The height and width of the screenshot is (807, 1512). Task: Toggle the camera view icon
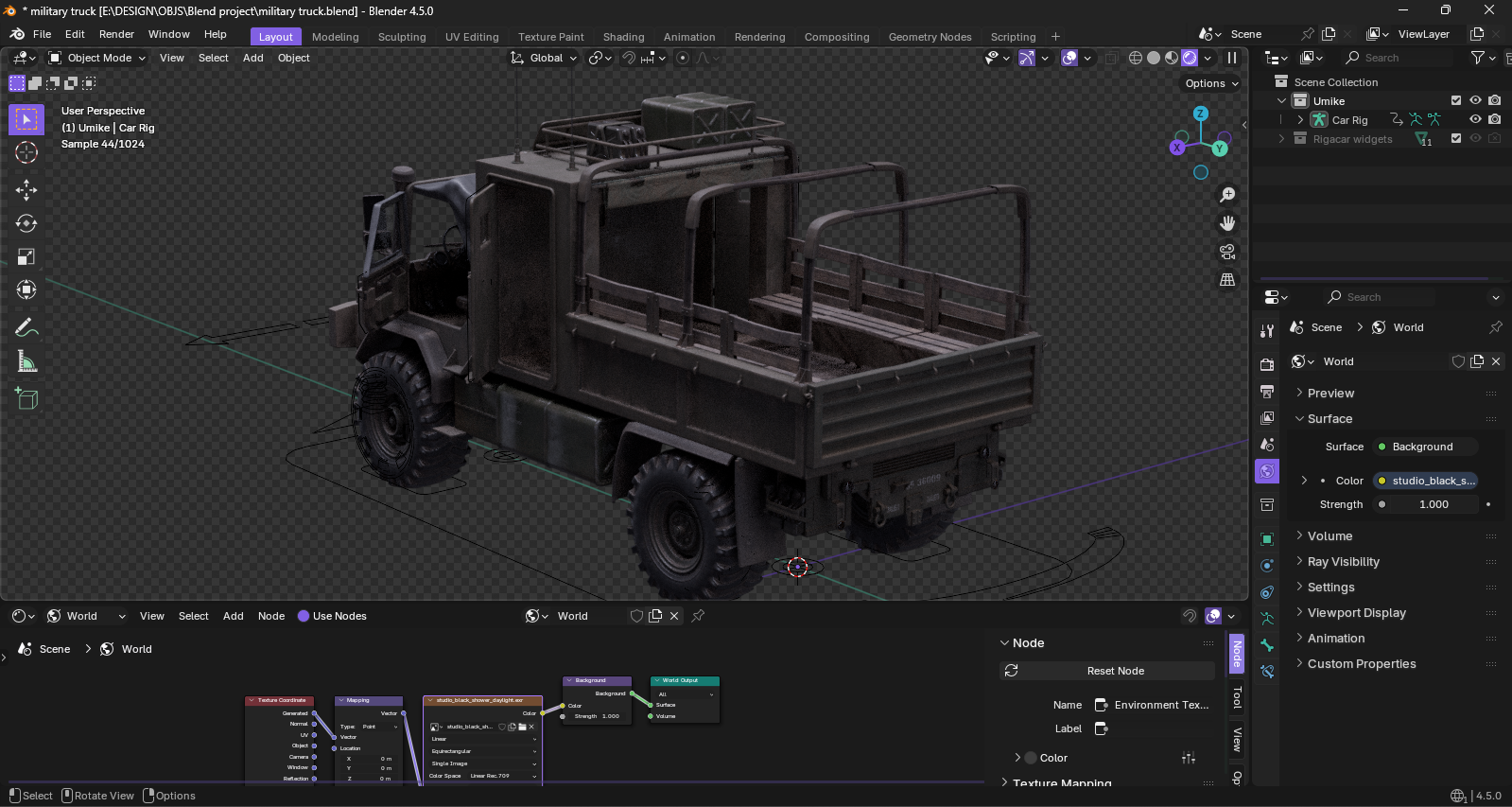pyautogui.click(x=1227, y=252)
